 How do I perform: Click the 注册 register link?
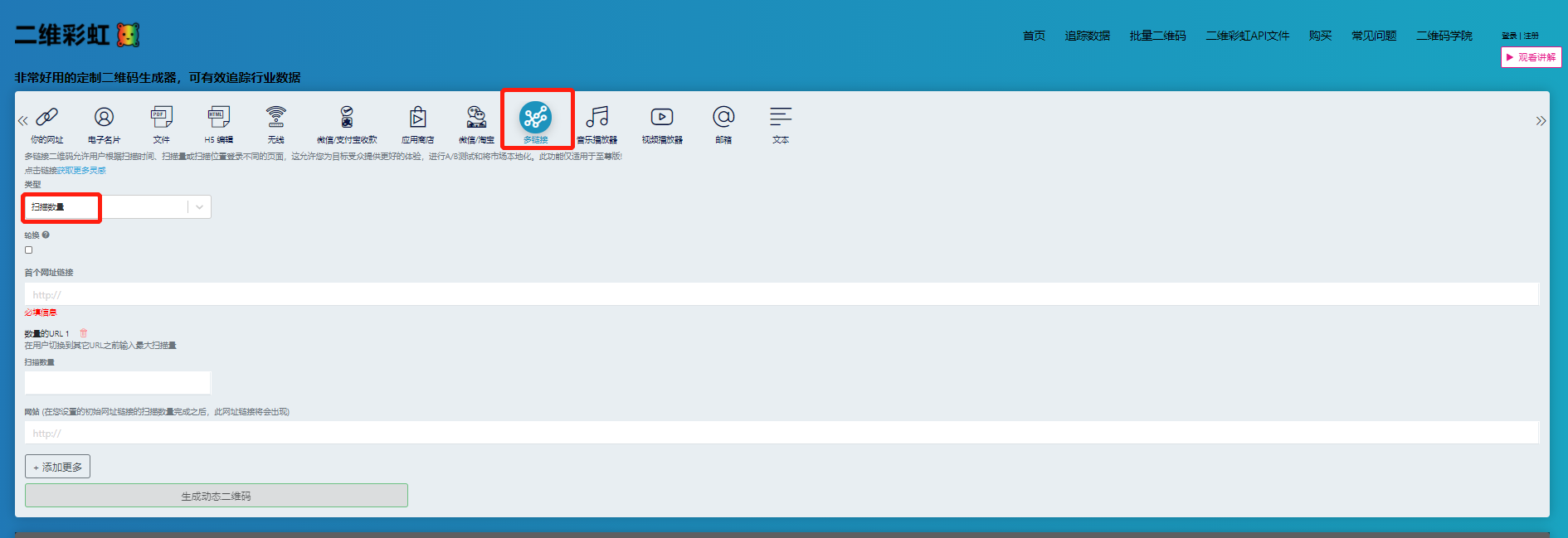[1531, 36]
